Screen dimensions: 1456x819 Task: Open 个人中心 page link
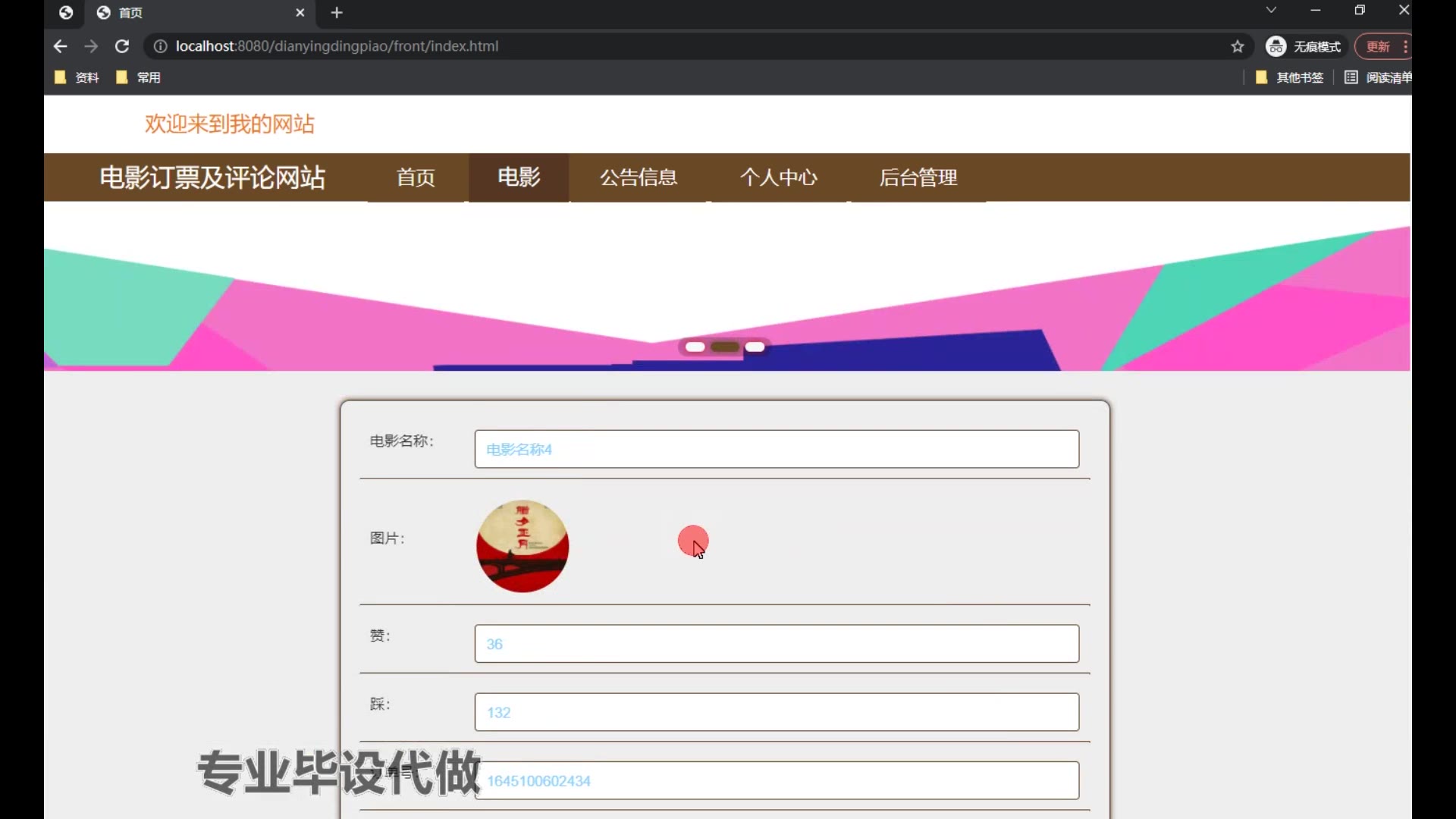[x=779, y=177]
